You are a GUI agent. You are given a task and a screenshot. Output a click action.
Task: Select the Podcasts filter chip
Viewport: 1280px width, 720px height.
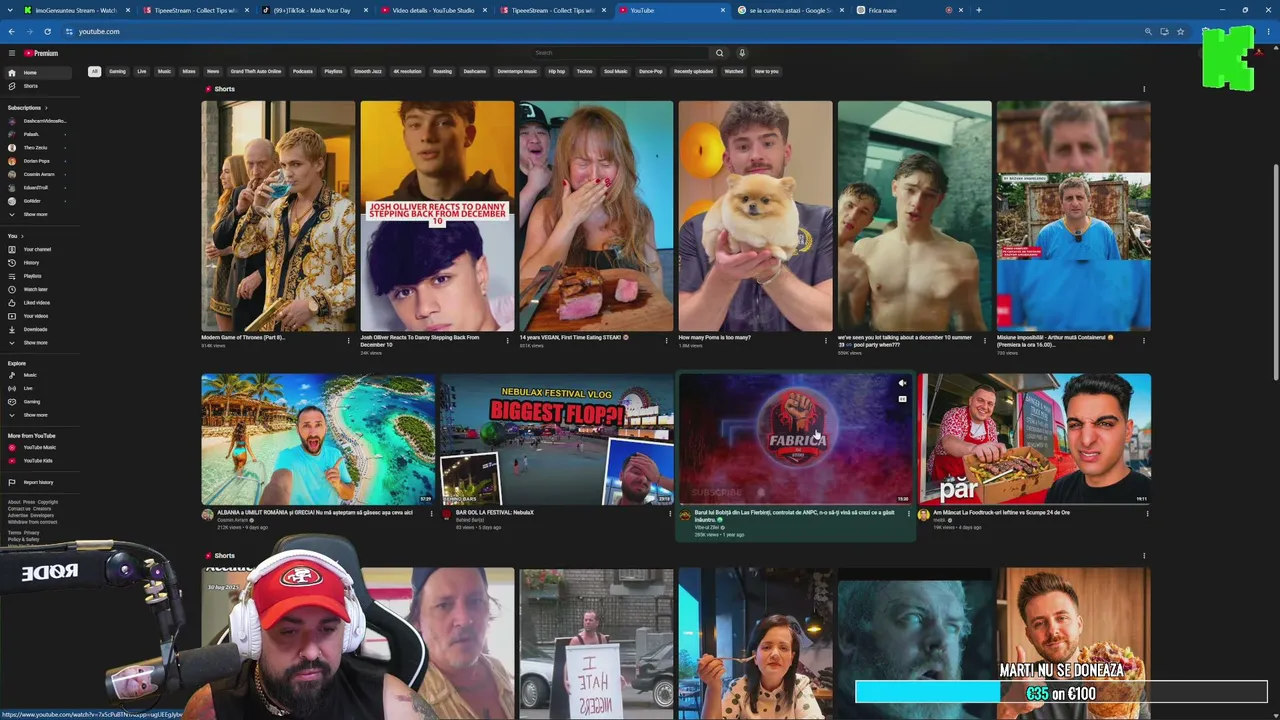[x=302, y=71]
